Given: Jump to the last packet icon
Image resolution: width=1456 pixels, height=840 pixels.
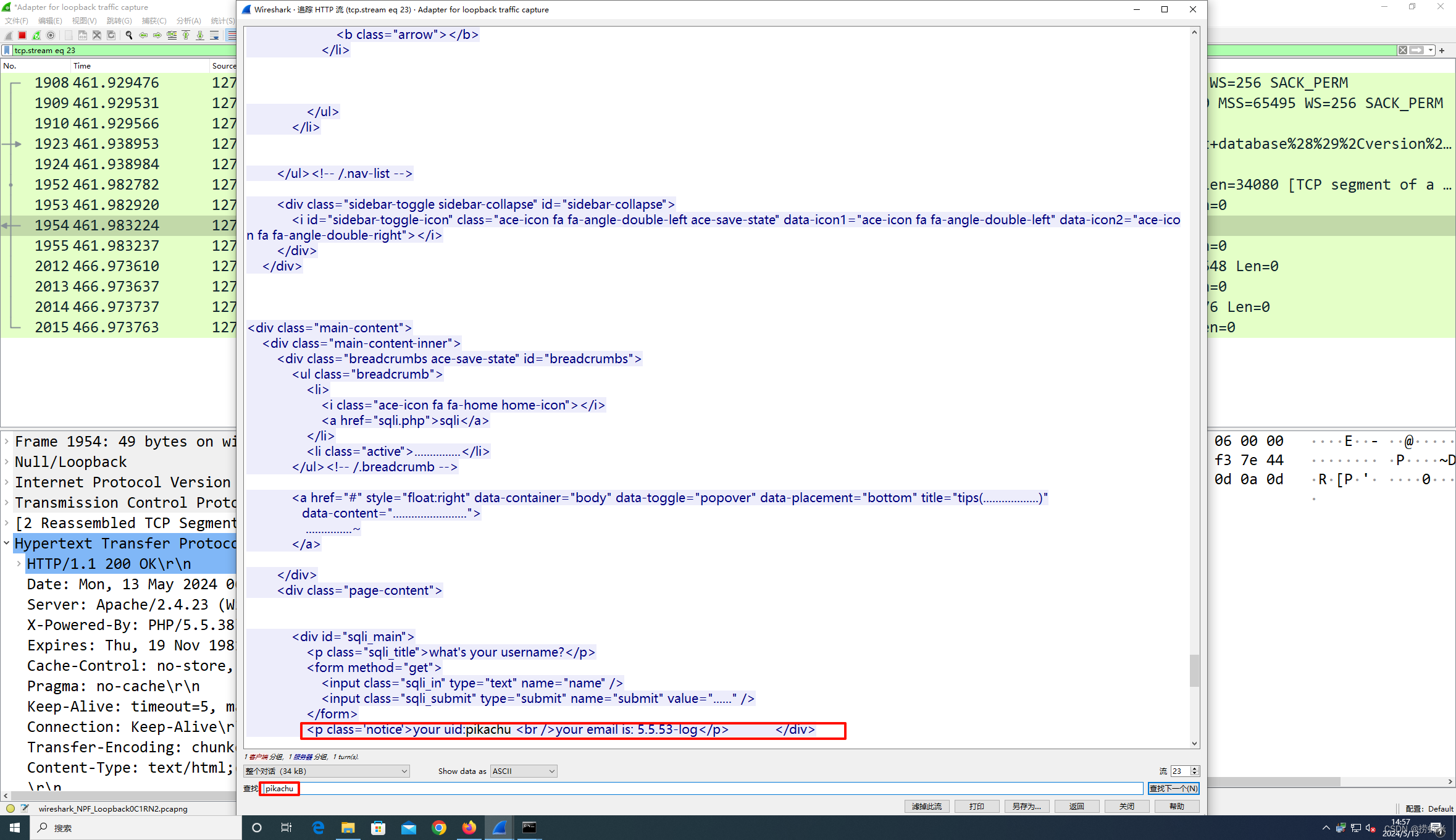Looking at the screenshot, I should coord(200,35).
